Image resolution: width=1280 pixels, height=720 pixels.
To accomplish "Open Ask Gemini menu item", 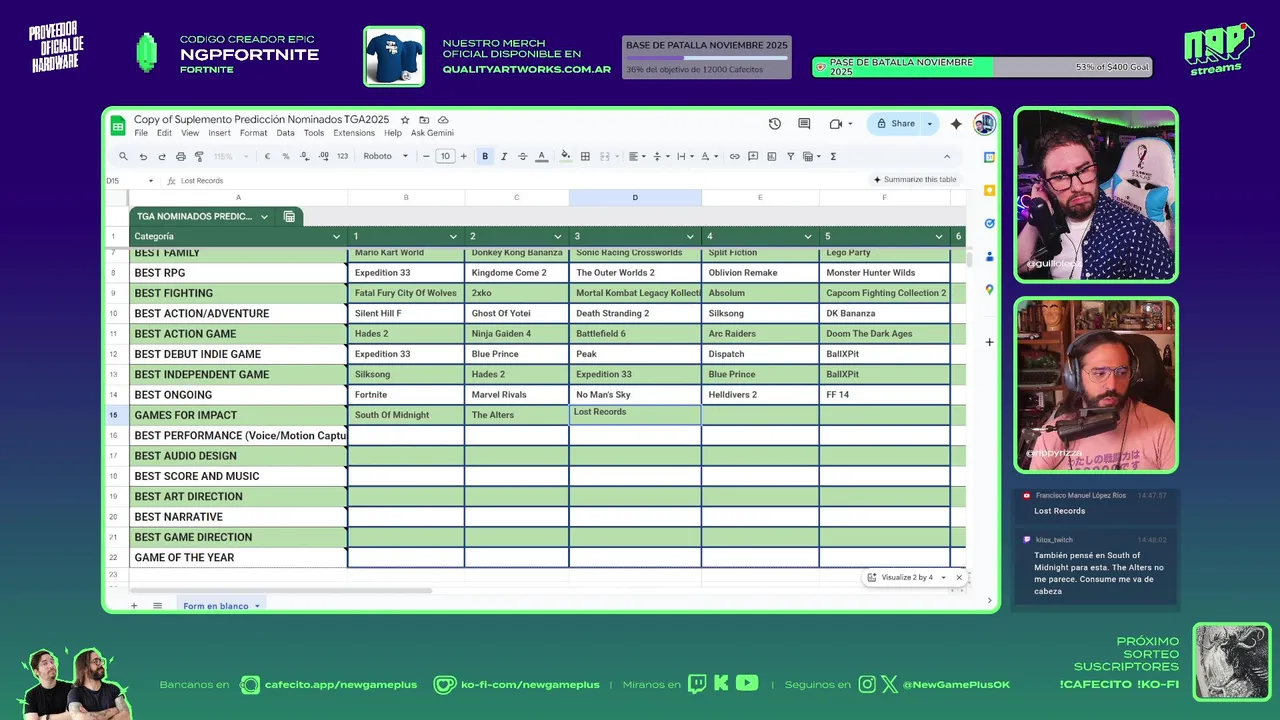I will (432, 133).
